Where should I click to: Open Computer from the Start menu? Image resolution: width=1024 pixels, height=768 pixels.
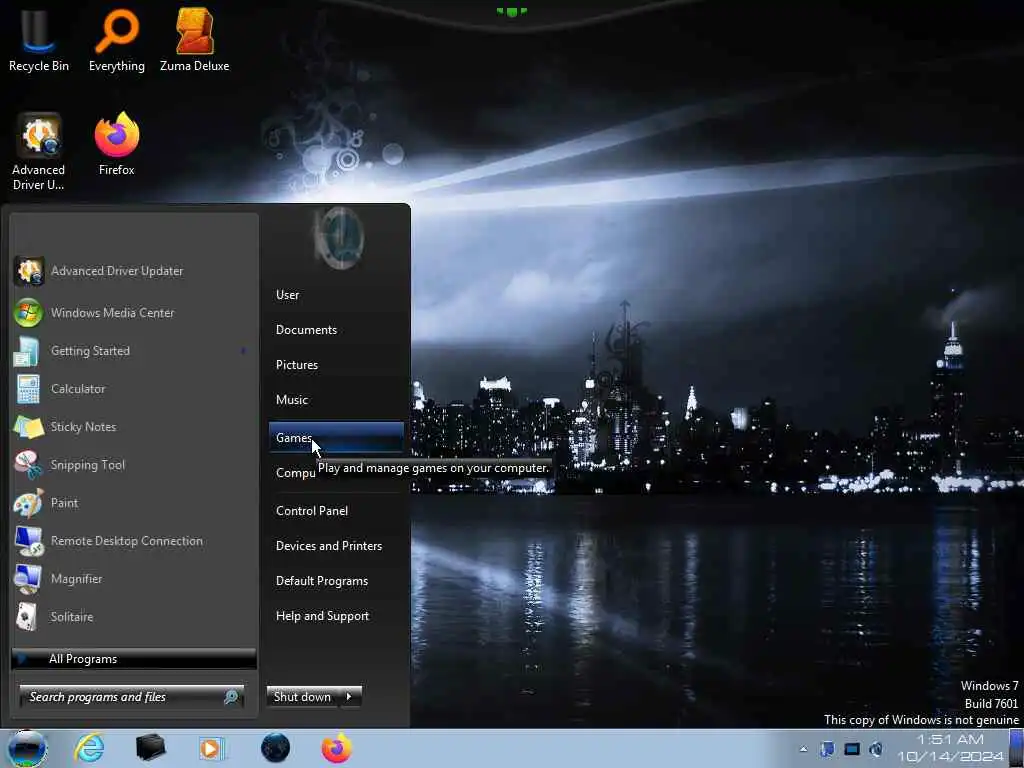(x=295, y=473)
